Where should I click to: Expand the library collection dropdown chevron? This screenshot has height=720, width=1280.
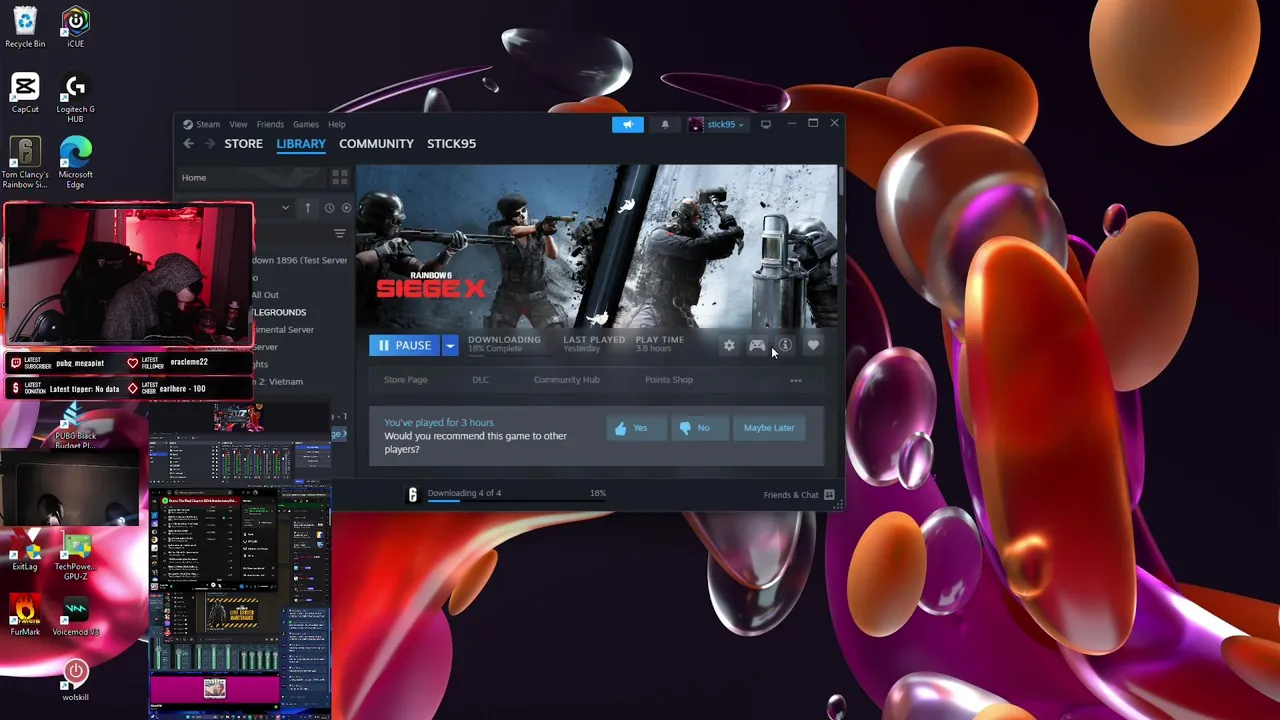coord(285,208)
